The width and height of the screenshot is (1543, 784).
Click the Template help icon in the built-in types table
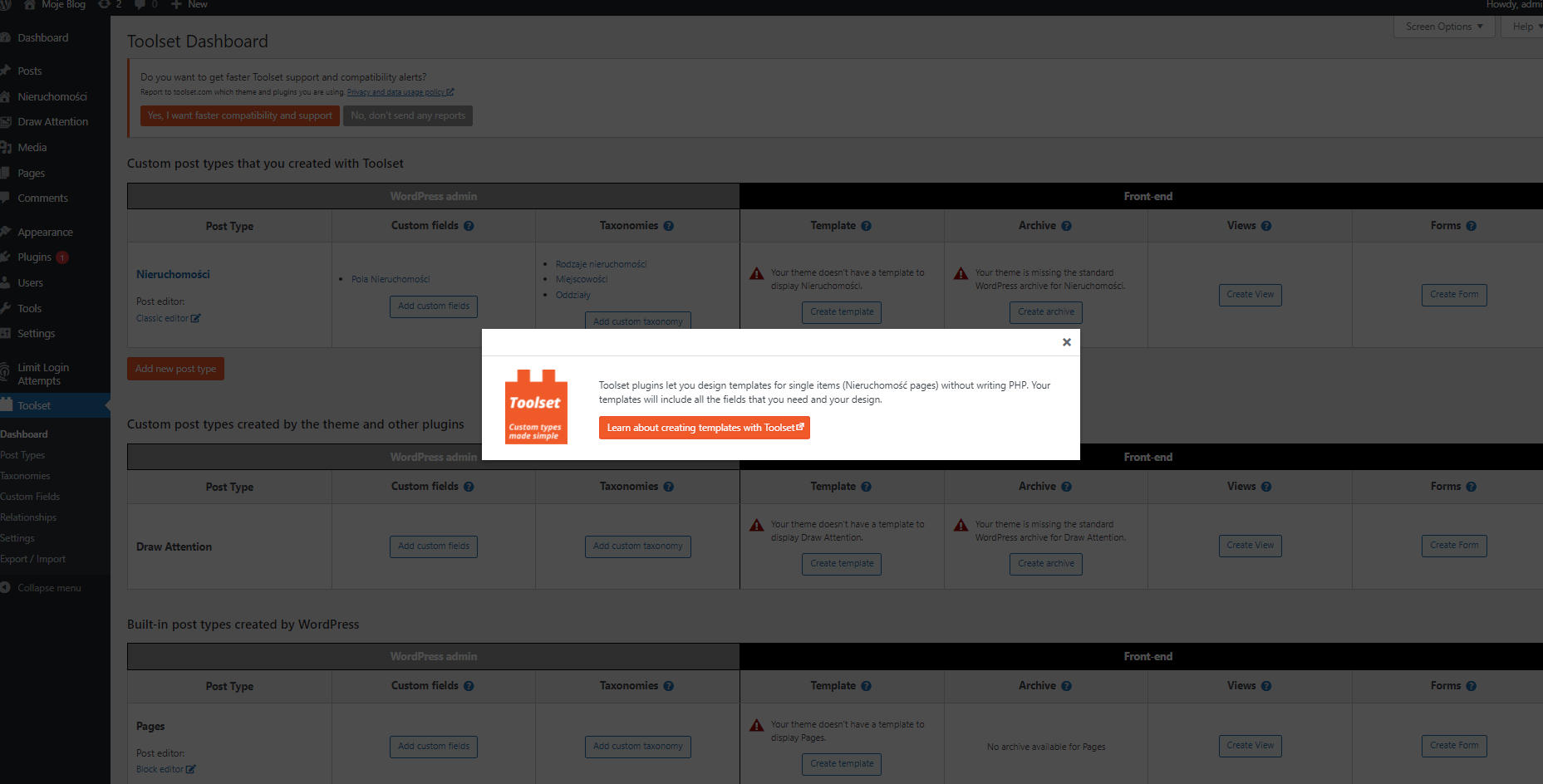[866, 686]
